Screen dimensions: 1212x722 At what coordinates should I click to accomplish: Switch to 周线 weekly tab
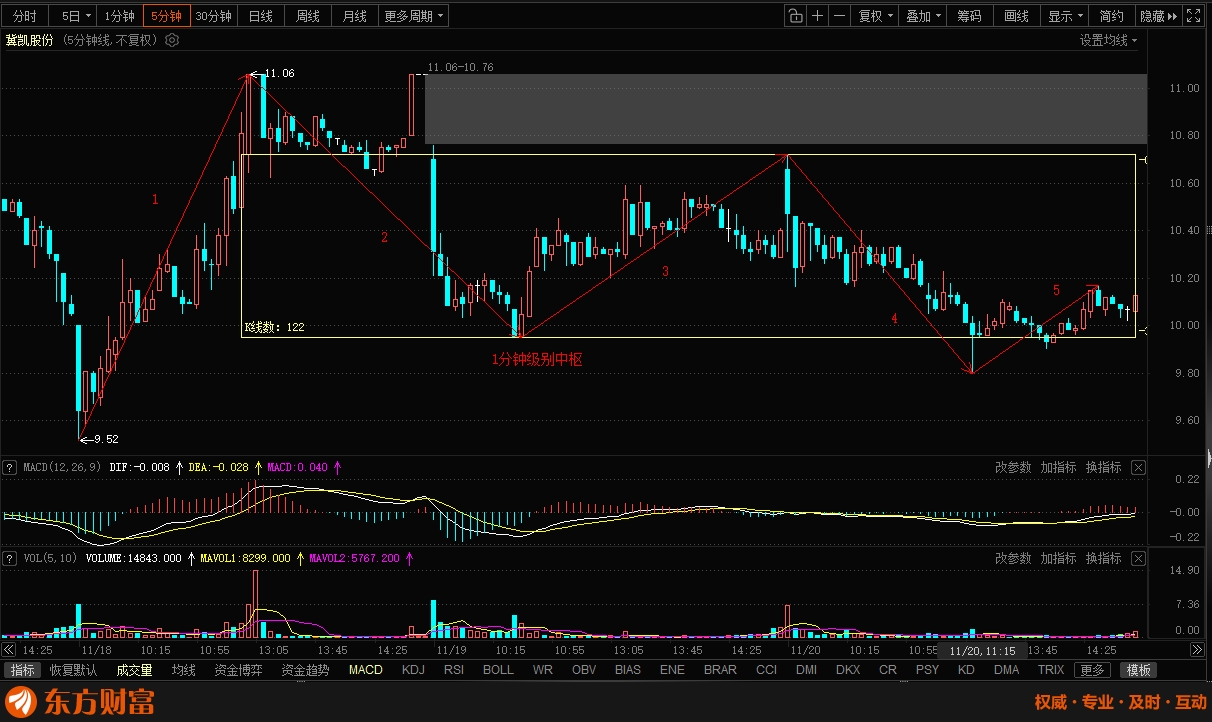click(x=307, y=16)
